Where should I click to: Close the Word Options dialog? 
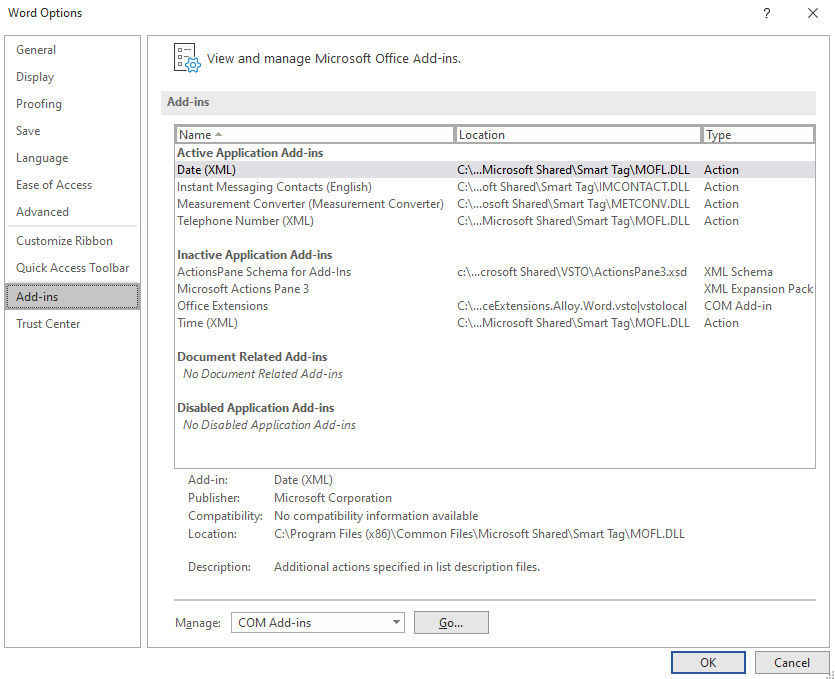click(813, 13)
